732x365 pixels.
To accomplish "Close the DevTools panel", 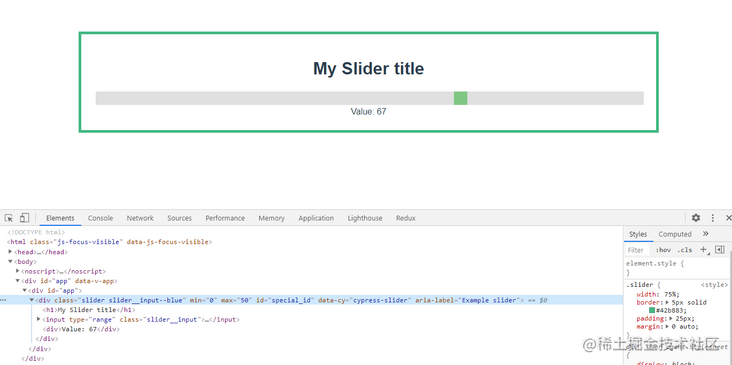I will pos(728,218).
